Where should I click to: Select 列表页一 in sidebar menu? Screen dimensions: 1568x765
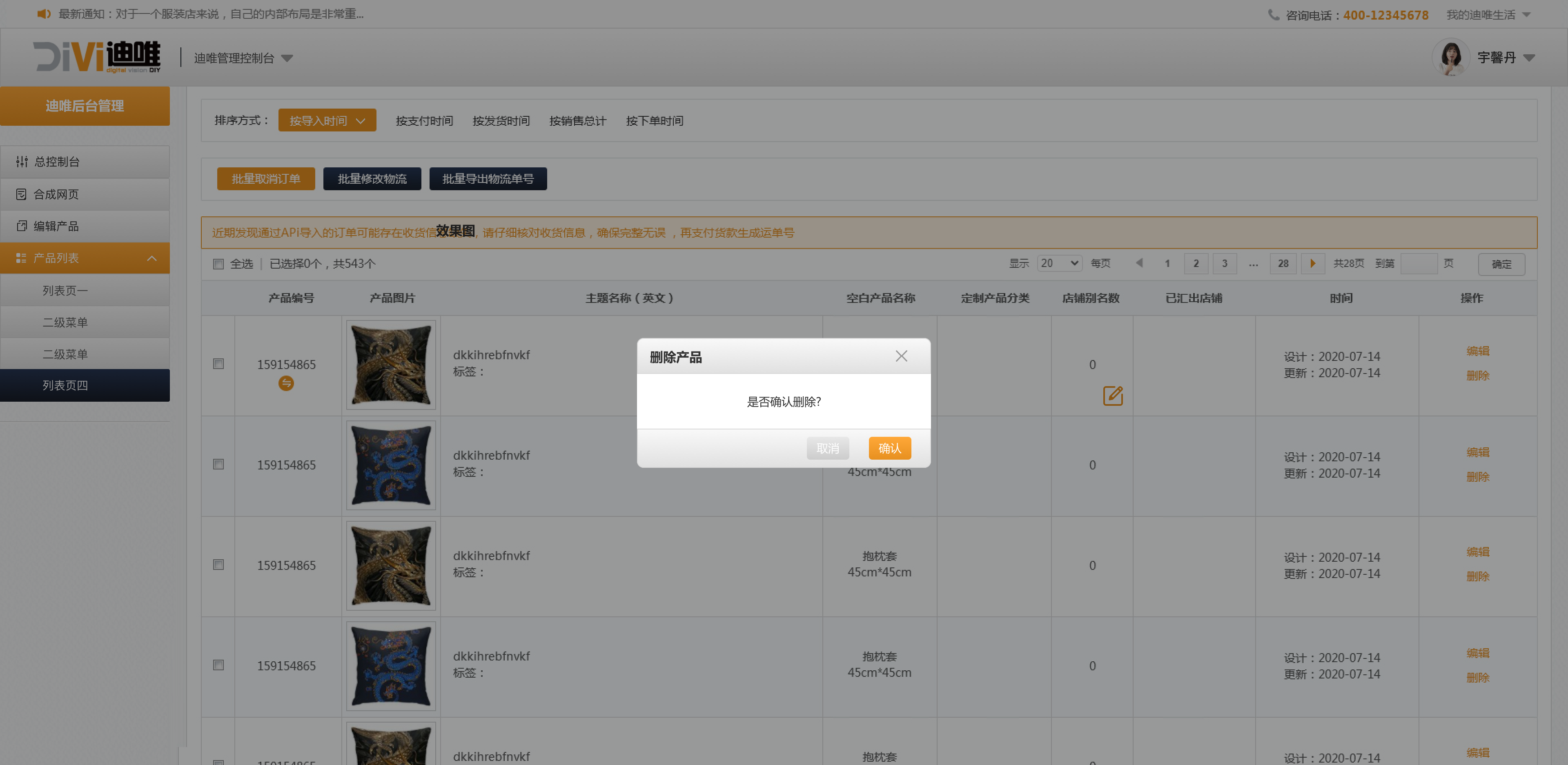tap(65, 291)
